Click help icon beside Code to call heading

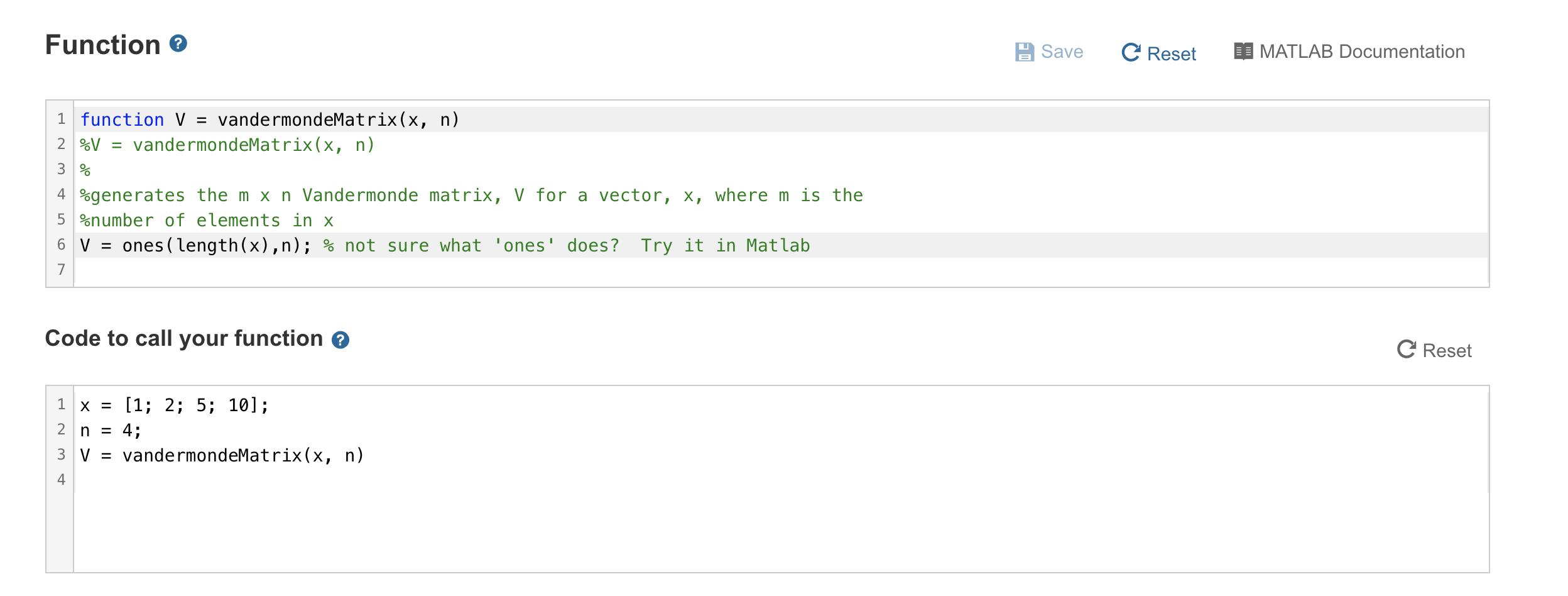point(340,340)
